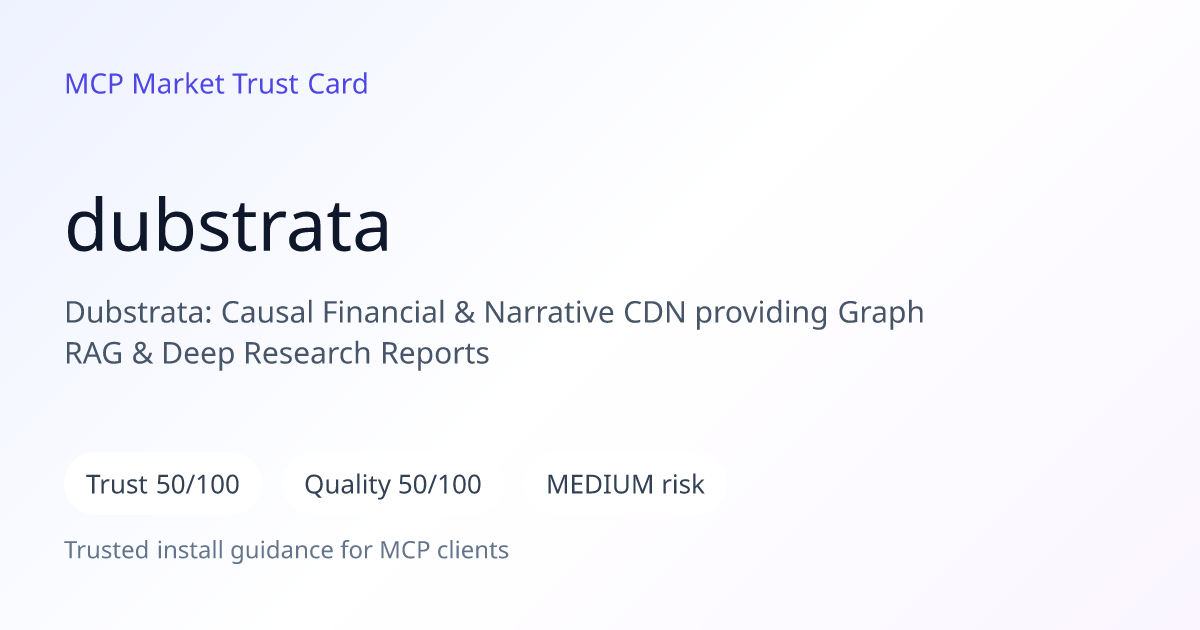Click the Trust Card words in the heading

(300, 84)
